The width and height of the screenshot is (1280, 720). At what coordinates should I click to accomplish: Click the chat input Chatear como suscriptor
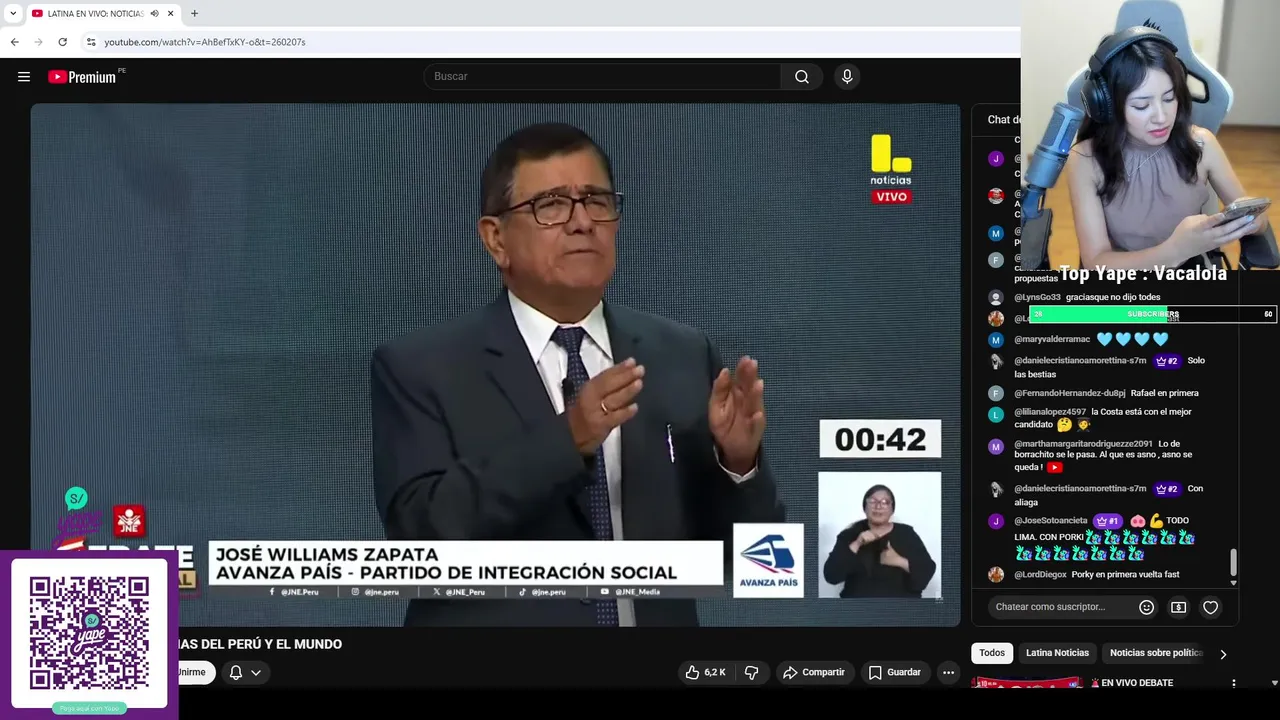(x=1062, y=607)
